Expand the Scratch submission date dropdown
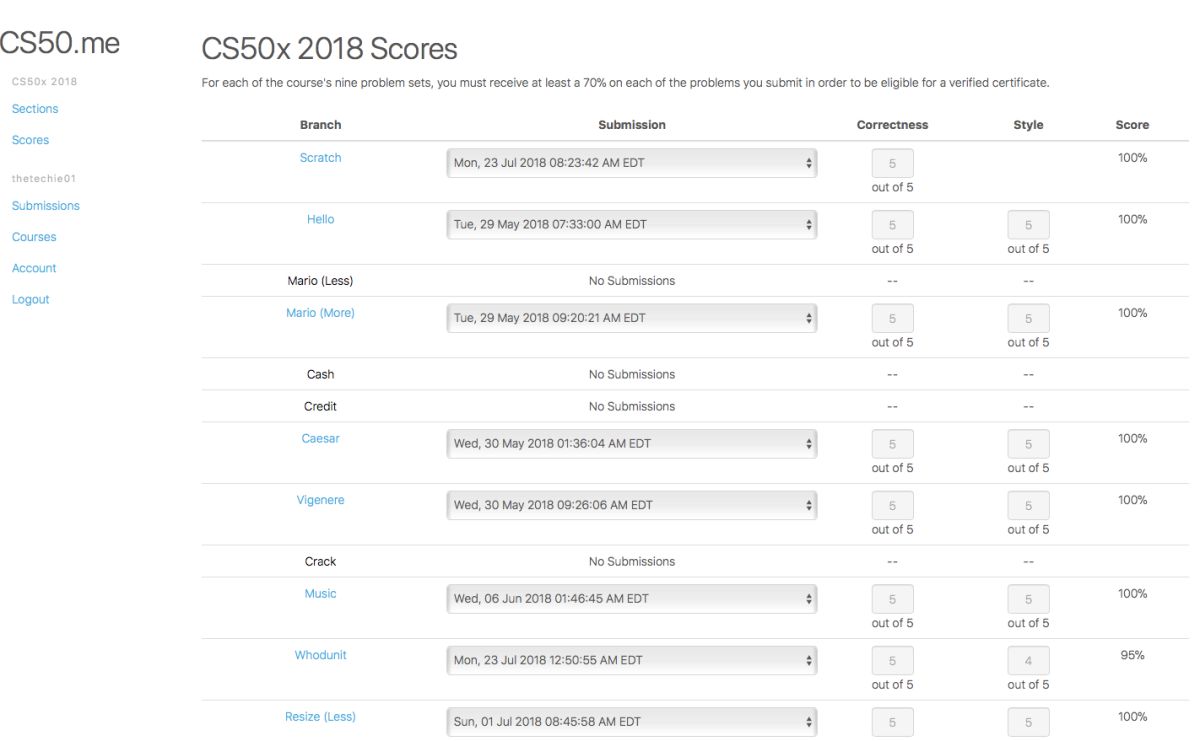The width and height of the screenshot is (1200, 741). pyautogui.click(x=631, y=163)
